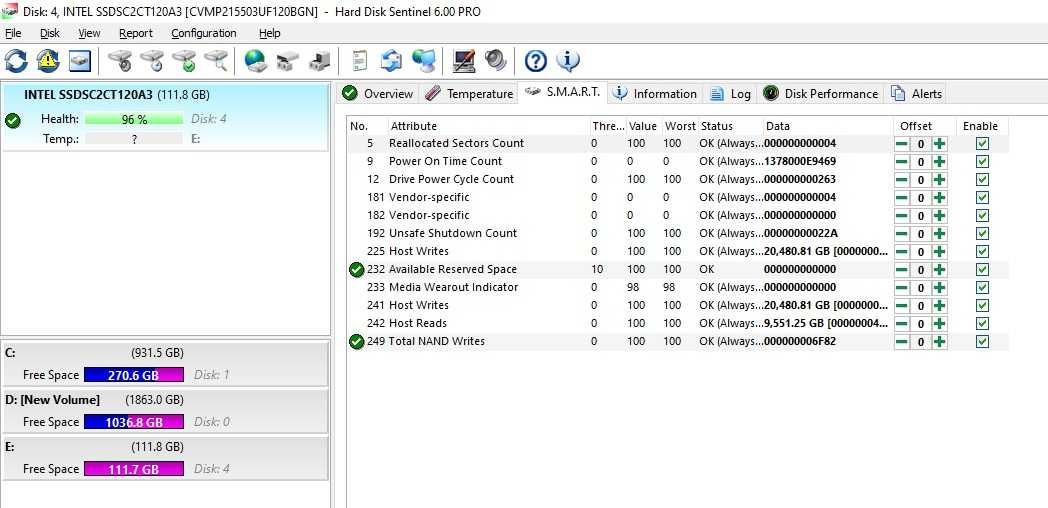
Task: Click the report document page toolbar icon
Action: pyautogui.click(x=360, y=61)
